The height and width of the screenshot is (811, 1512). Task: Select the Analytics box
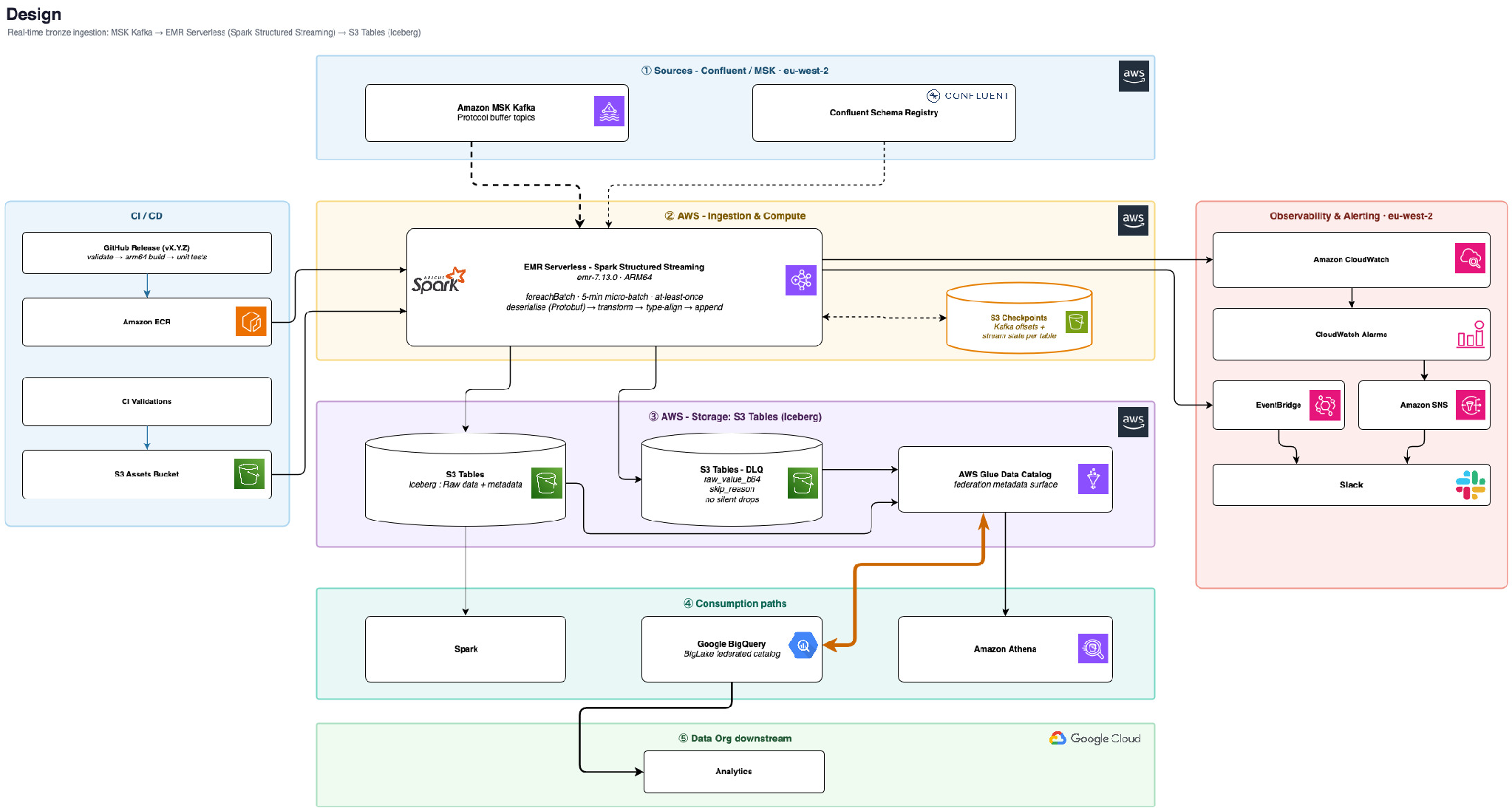click(734, 772)
